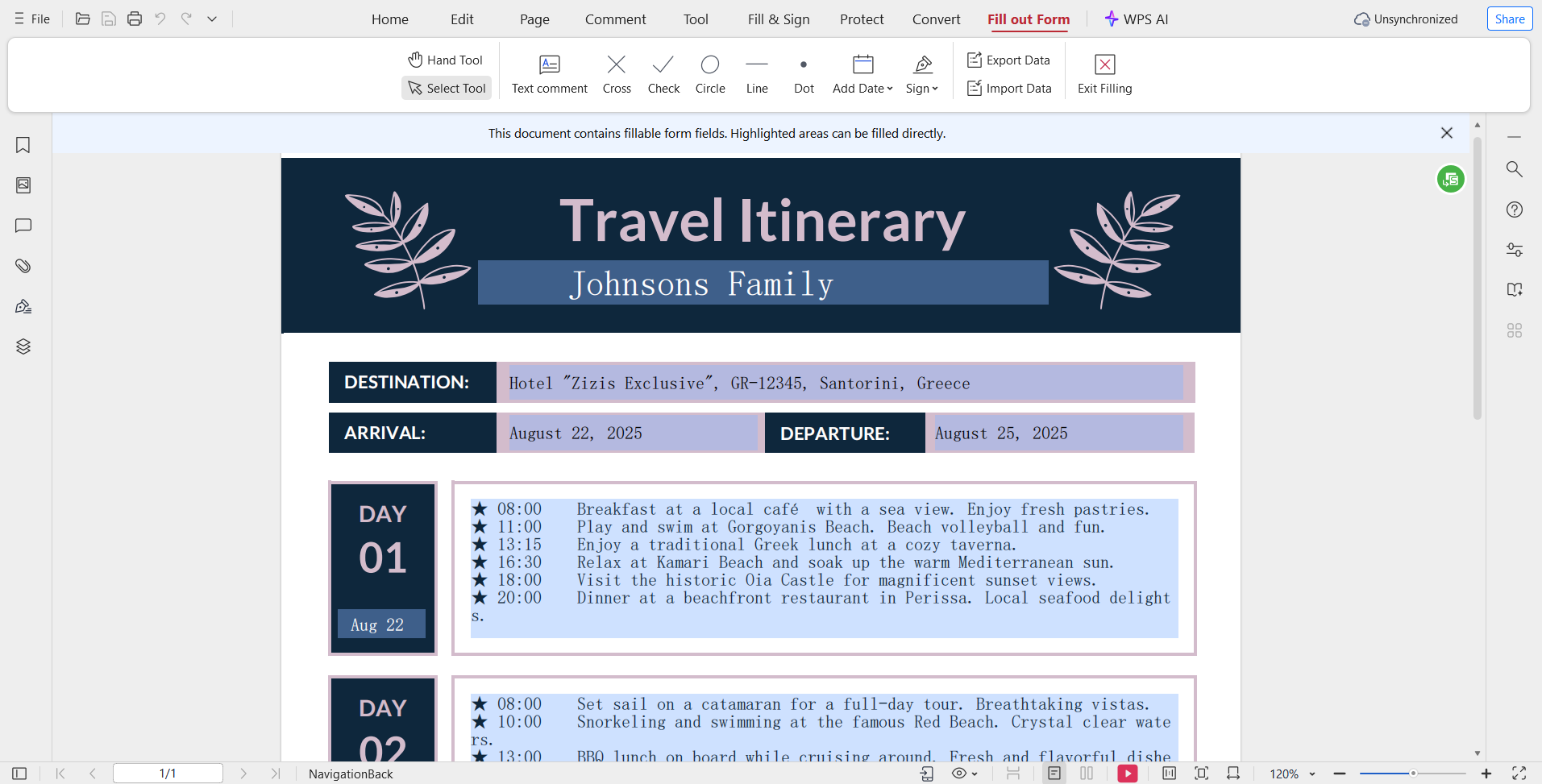Select the Check mark tool

[663, 74]
